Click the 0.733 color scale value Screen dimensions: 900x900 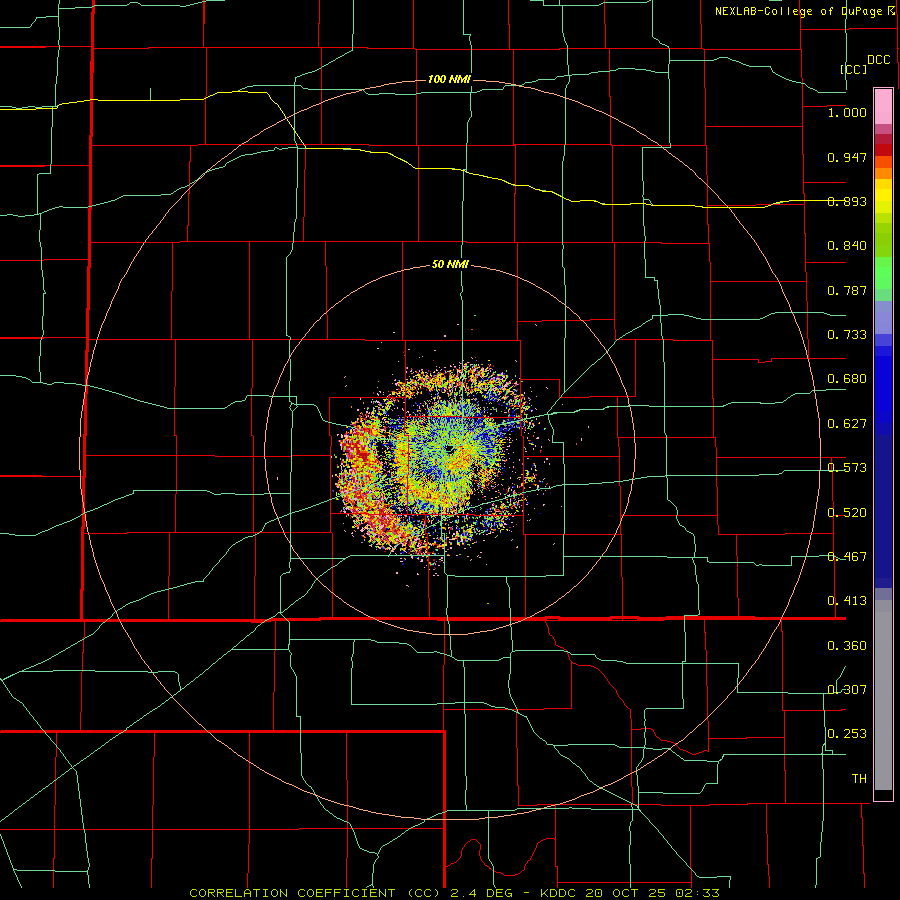click(847, 335)
